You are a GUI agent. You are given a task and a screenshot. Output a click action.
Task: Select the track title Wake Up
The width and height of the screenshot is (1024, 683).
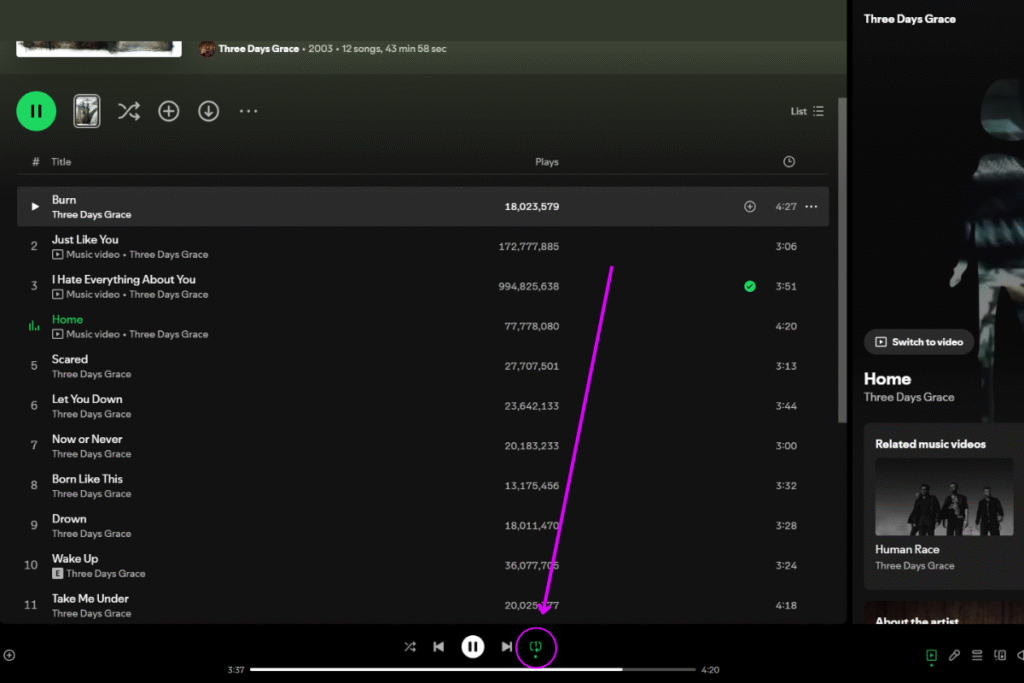(75, 558)
